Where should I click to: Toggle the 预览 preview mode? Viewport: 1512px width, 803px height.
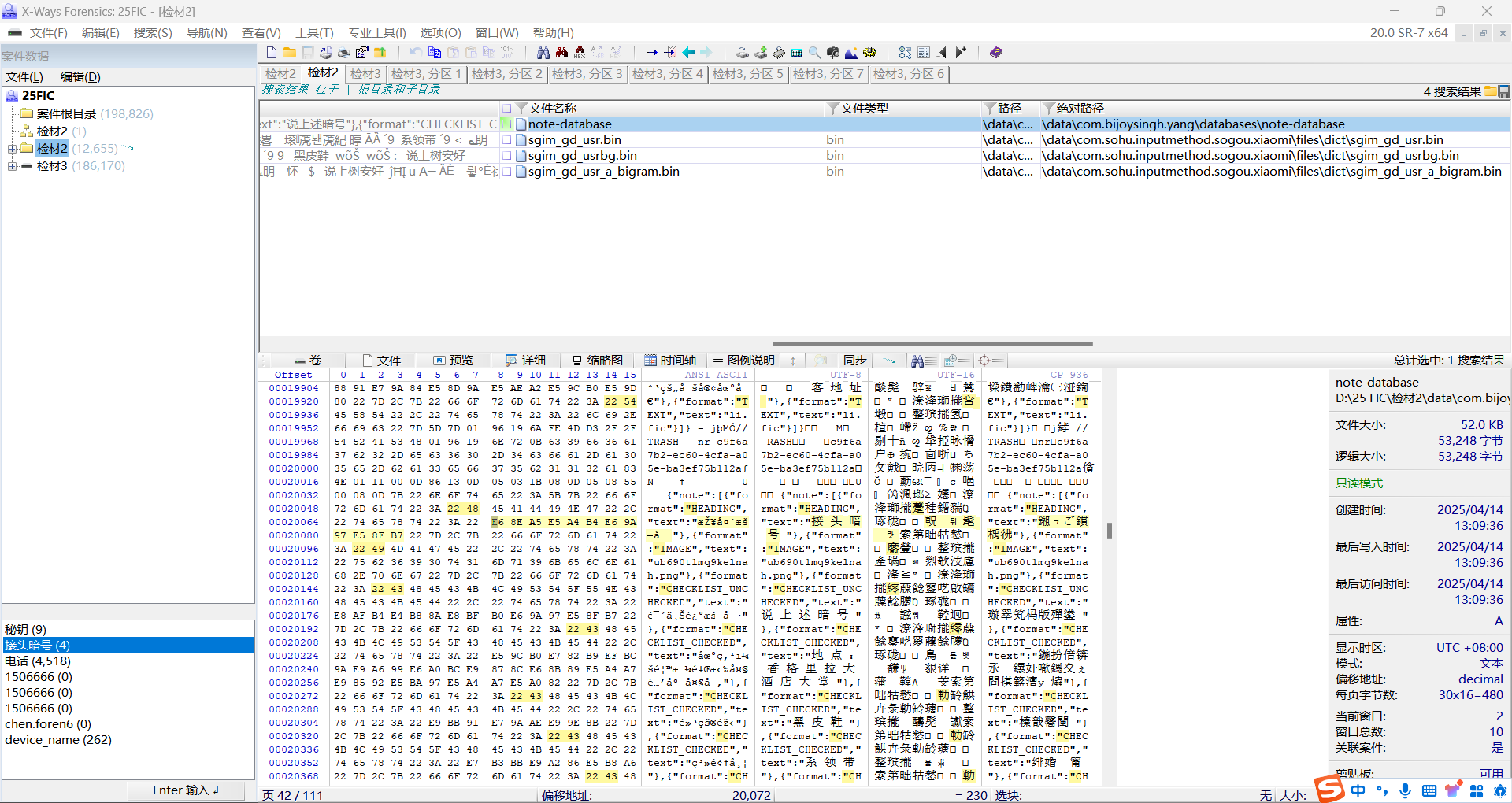(454, 361)
